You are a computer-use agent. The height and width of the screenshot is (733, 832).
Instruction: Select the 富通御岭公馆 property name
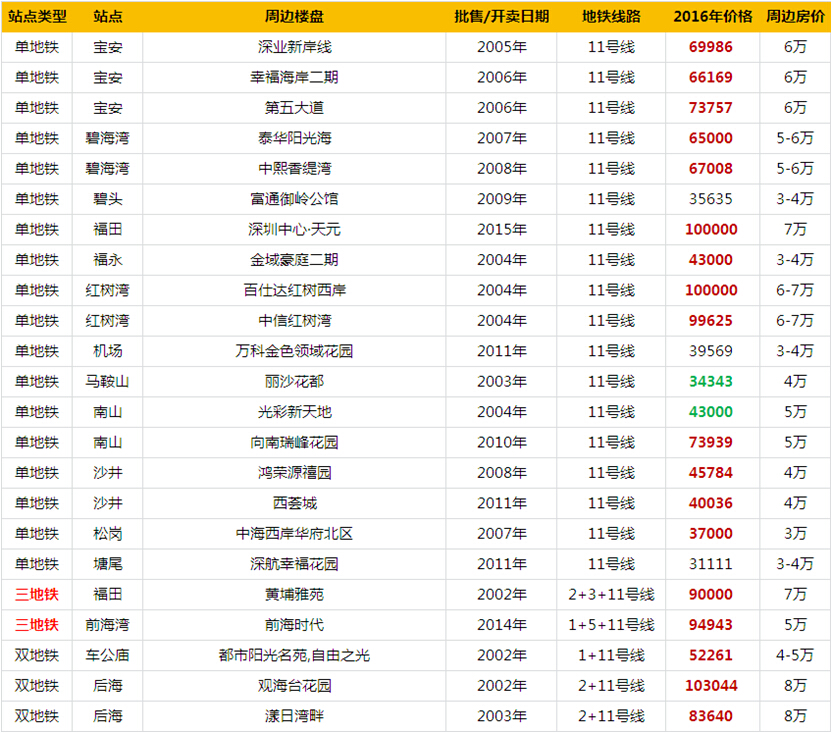pos(294,199)
